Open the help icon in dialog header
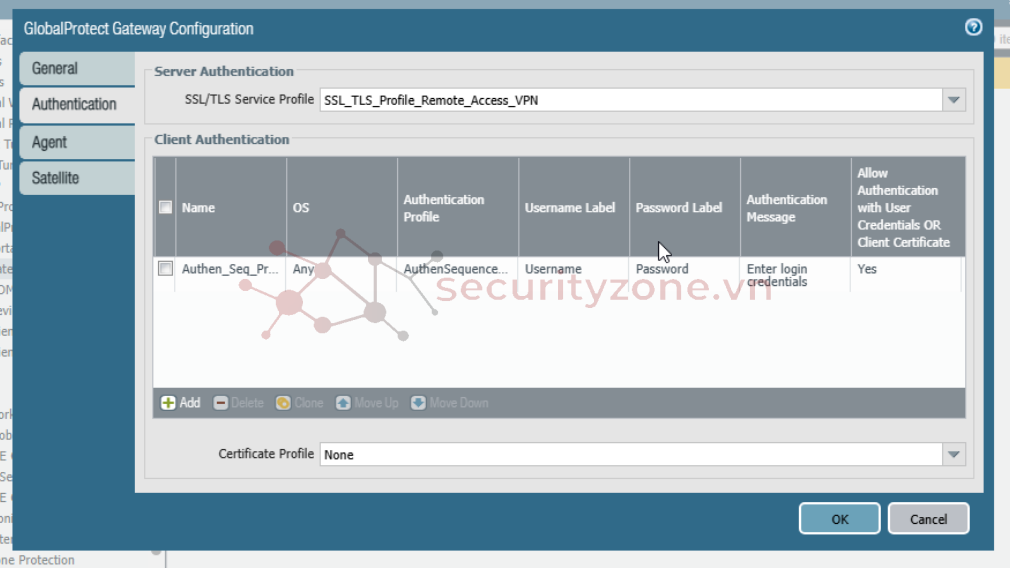This screenshot has width=1010, height=568. coord(972,28)
